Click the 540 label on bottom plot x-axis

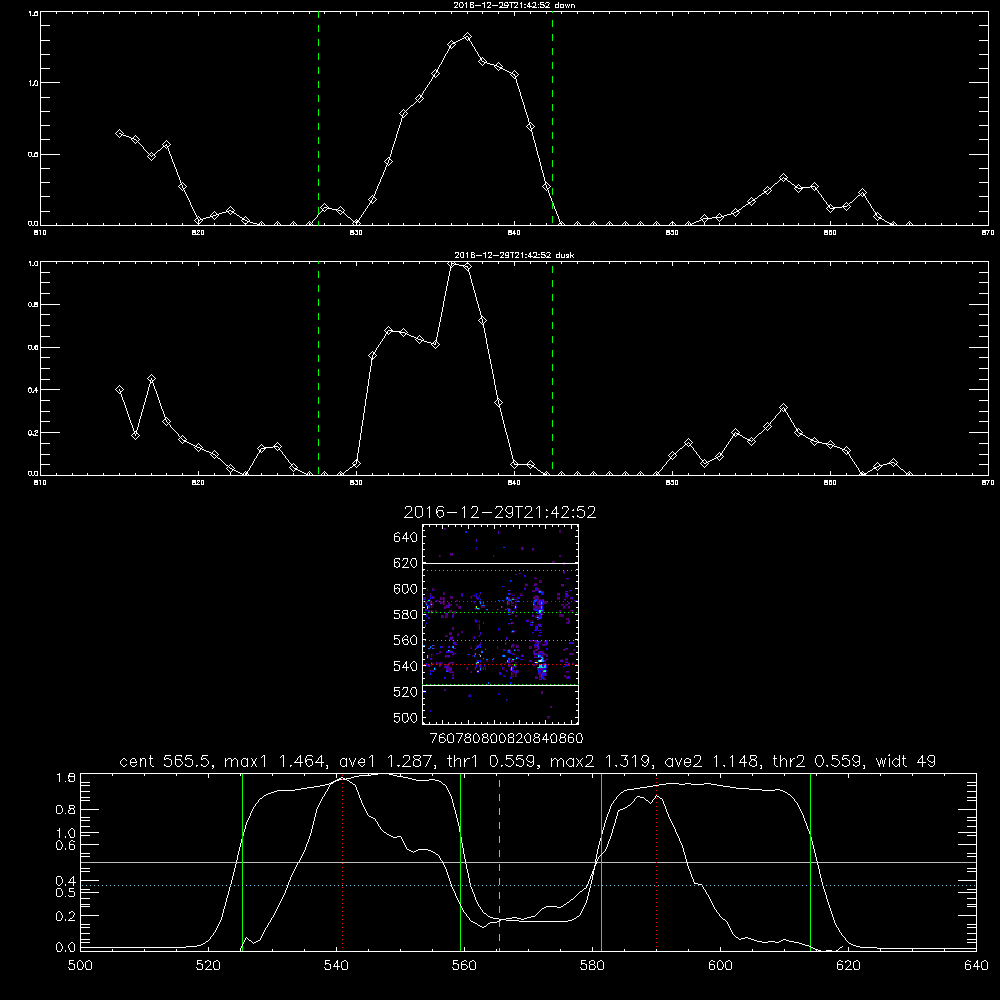336,966
